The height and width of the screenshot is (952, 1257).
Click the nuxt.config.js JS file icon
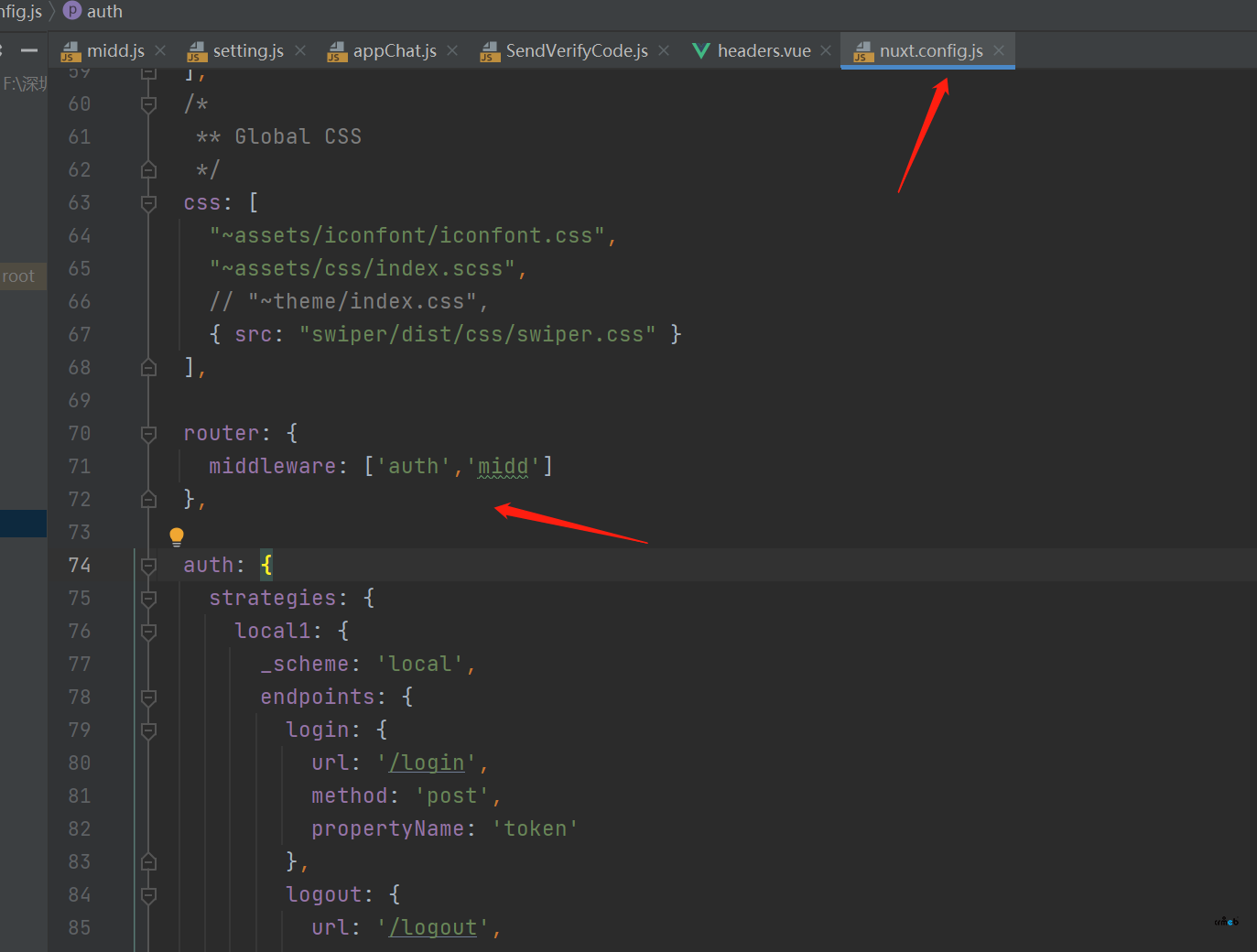863,51
